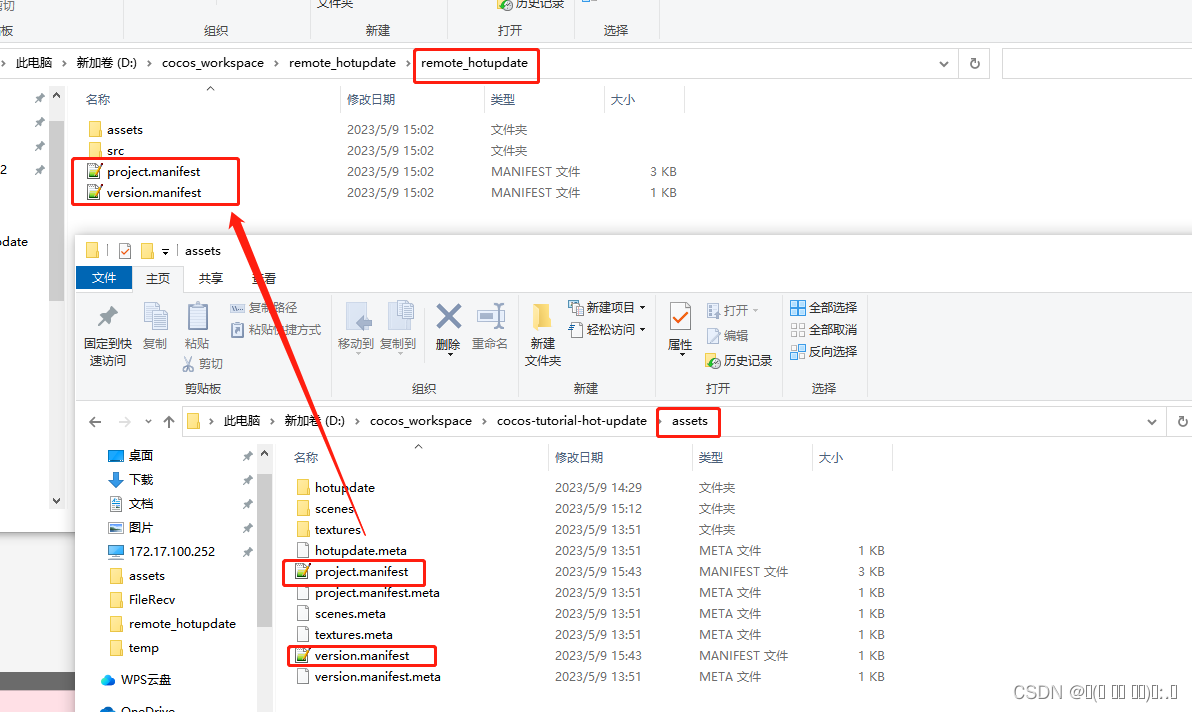Switch to the Home (主页) tab
The width and height of the screenshot is (1192, 712).
tap(158, 278)
